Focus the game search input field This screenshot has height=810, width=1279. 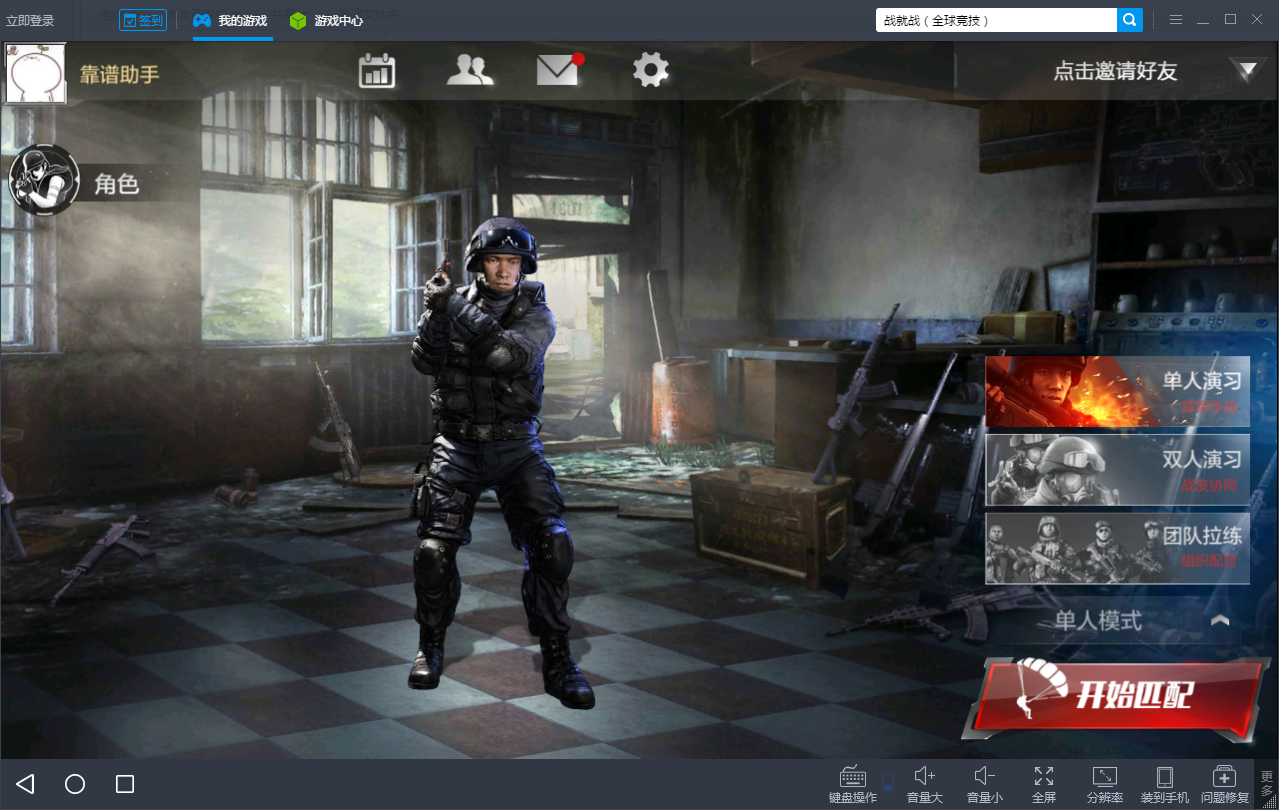click(x=996, y=20)
